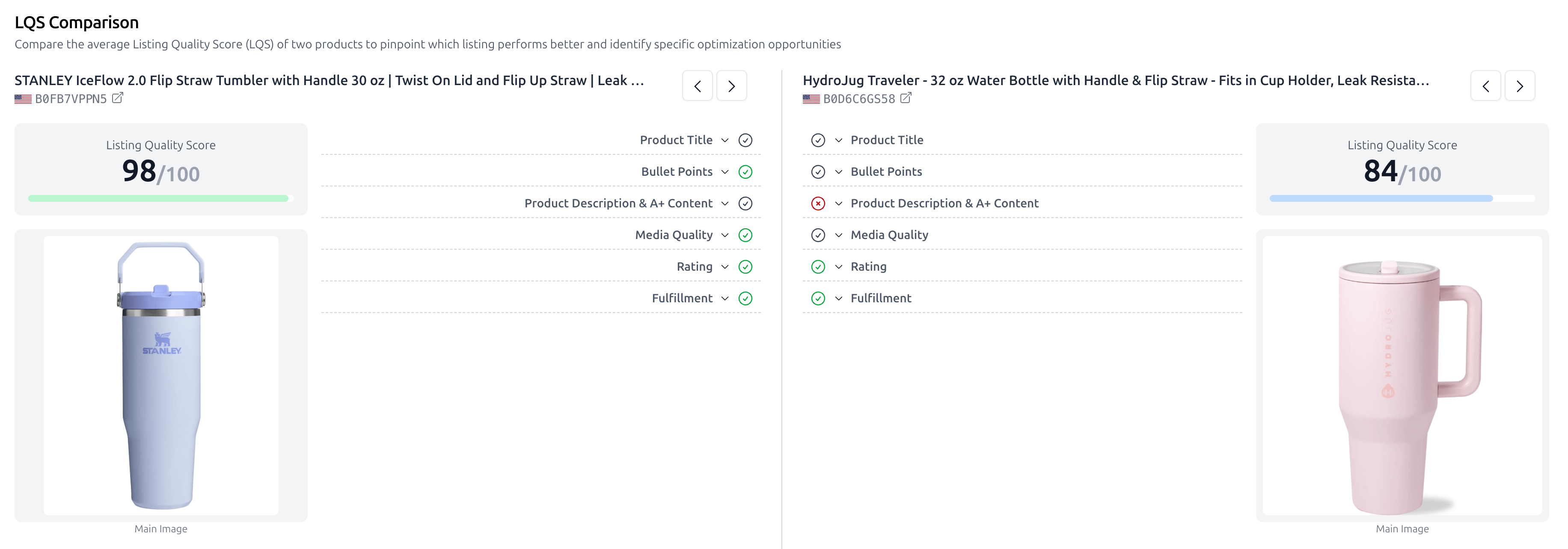This screenshot has width=1568, height=549.
Task: Expand Stanley's Fulfillment details
Action: [725, 298]
